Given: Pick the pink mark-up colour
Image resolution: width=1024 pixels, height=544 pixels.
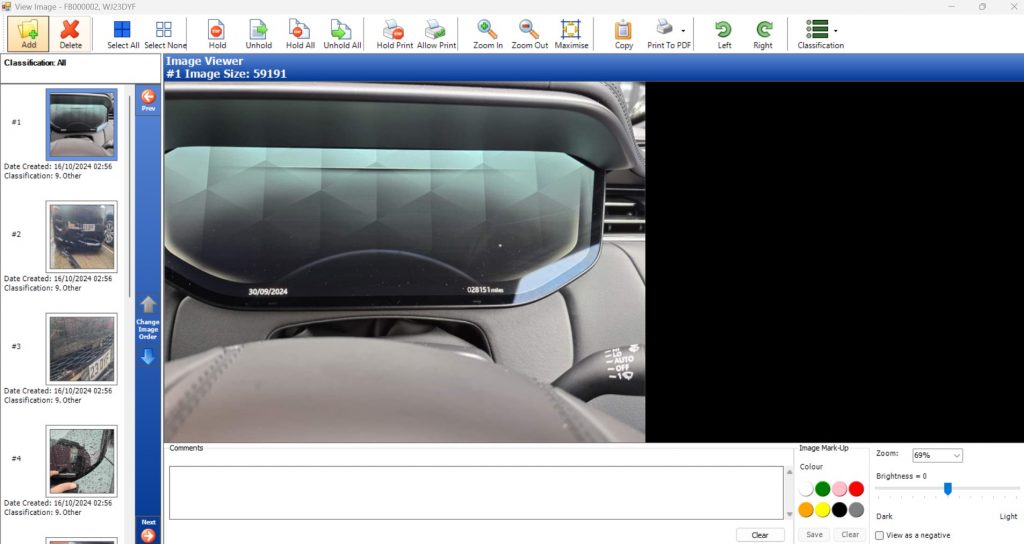Looking at the screenshot, I should coord(839,488).
